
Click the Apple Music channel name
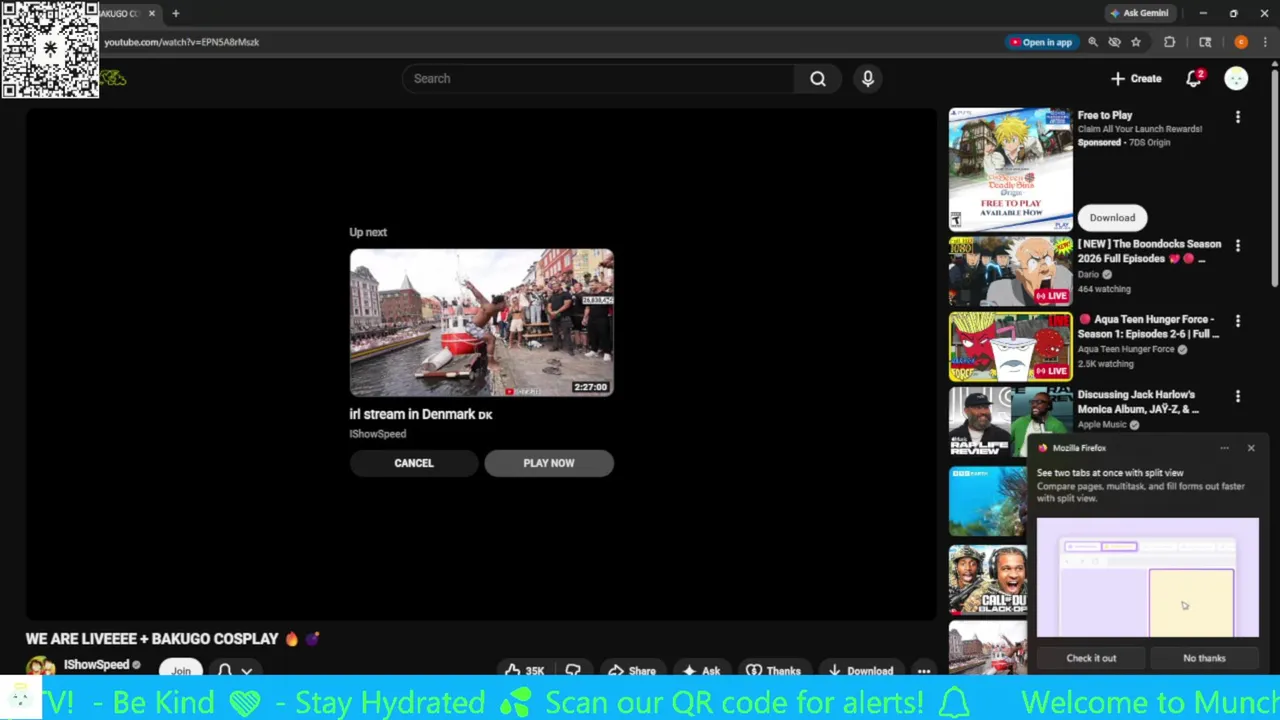click(1102, 425)
